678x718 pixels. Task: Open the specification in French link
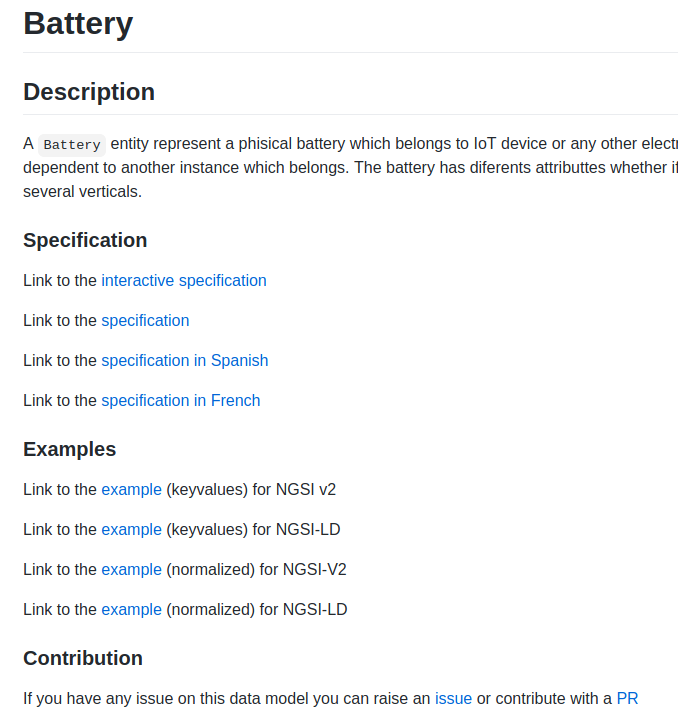[x=181, y=401]
